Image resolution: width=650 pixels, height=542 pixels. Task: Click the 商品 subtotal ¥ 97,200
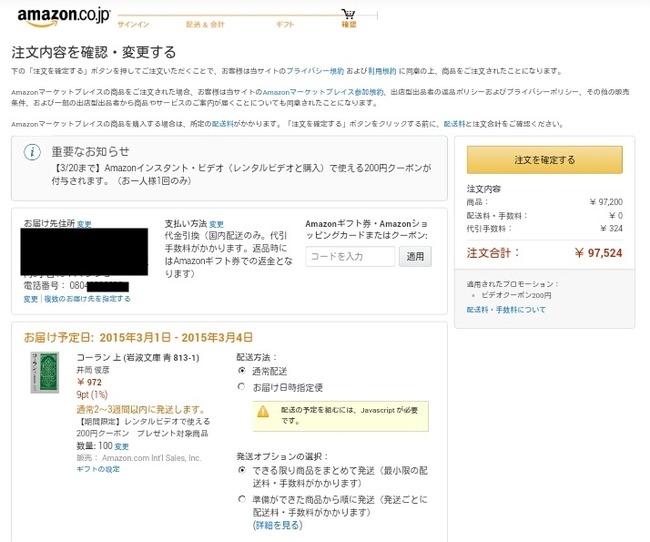(x=606, y=202)
